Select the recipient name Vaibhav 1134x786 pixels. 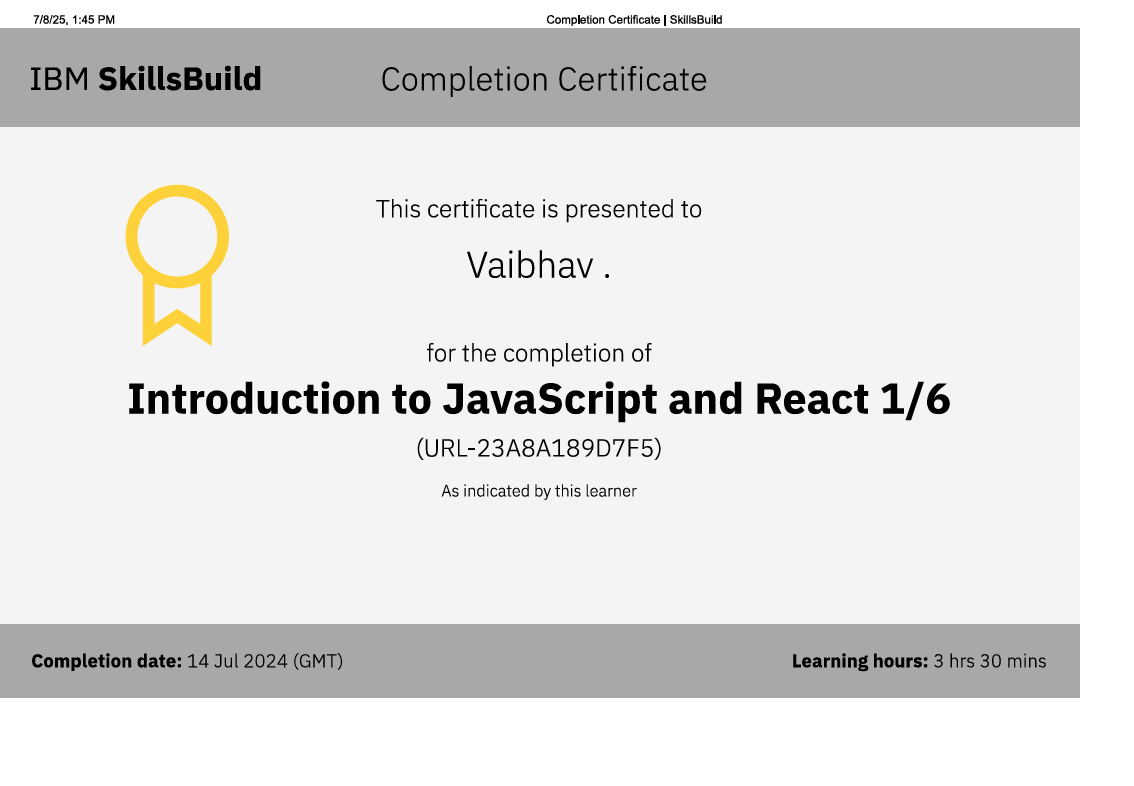coord(540,265)
